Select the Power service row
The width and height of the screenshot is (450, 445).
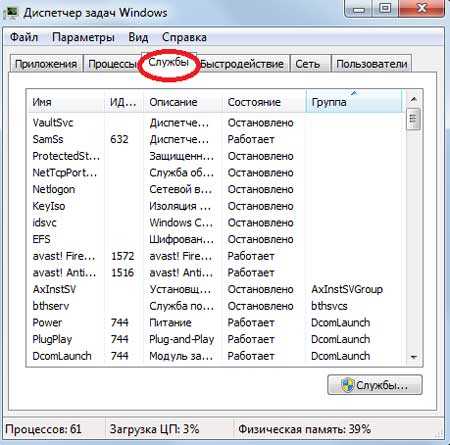[x=215, y=323]
